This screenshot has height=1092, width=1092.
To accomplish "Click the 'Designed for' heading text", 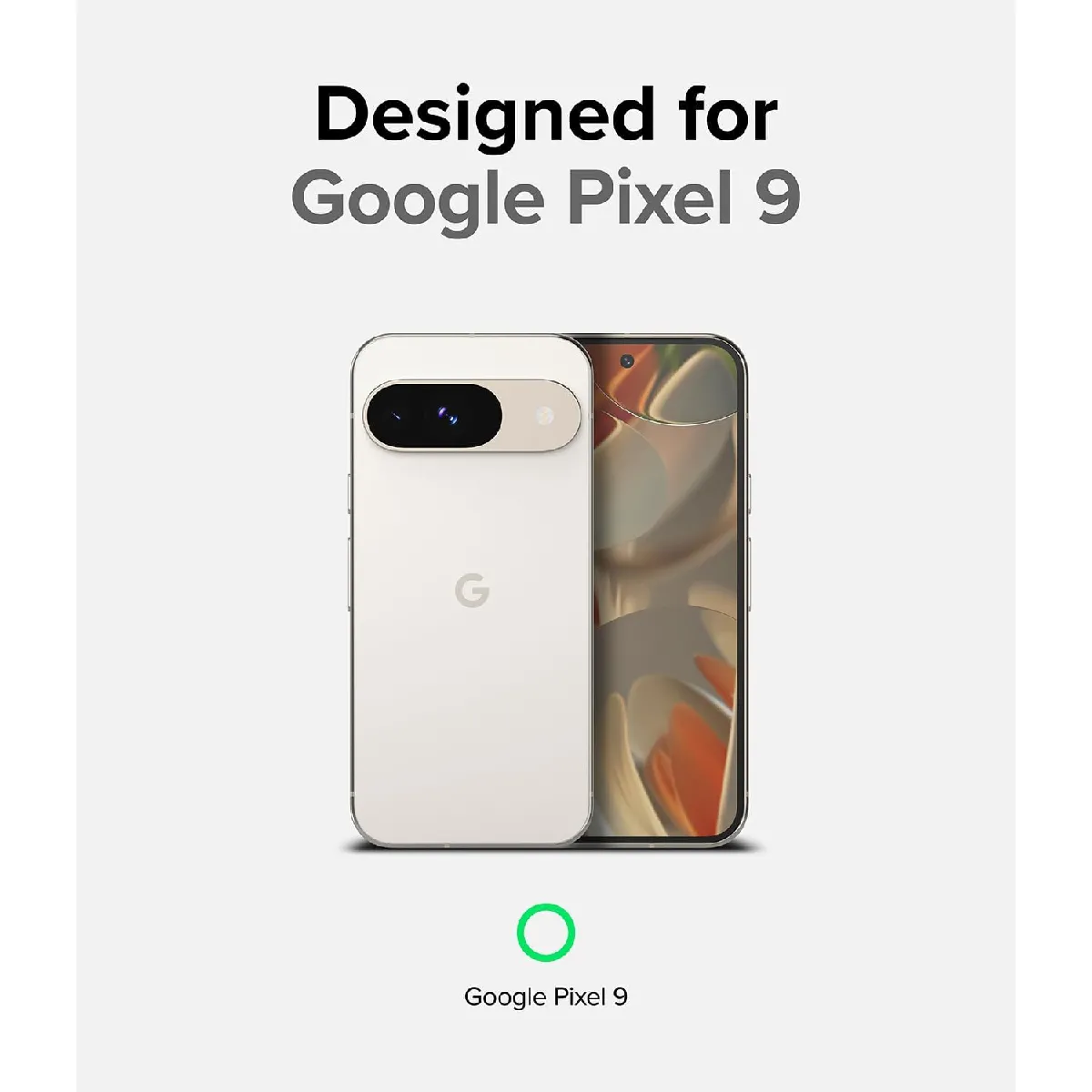I will click(x=546, y=115).
